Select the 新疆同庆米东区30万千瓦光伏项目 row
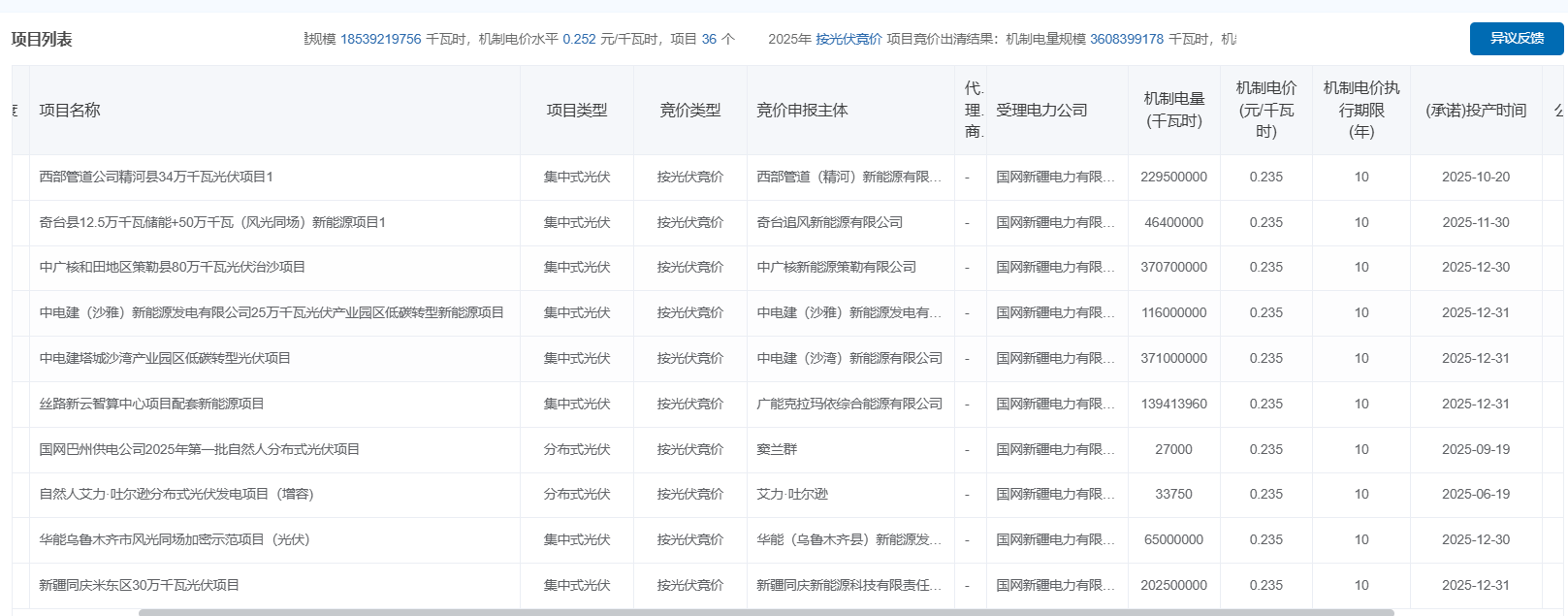 [x=140, y=585]
